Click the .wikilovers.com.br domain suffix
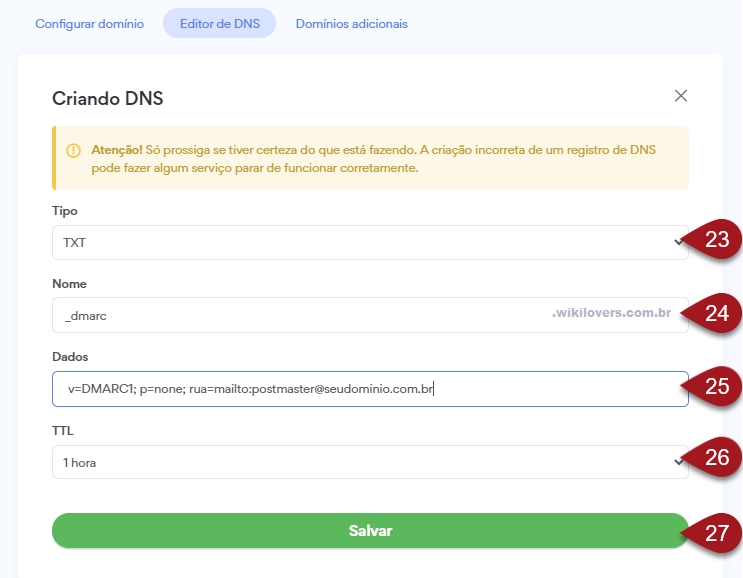Viewport: 743px width, 578px height. pos(611,313)
